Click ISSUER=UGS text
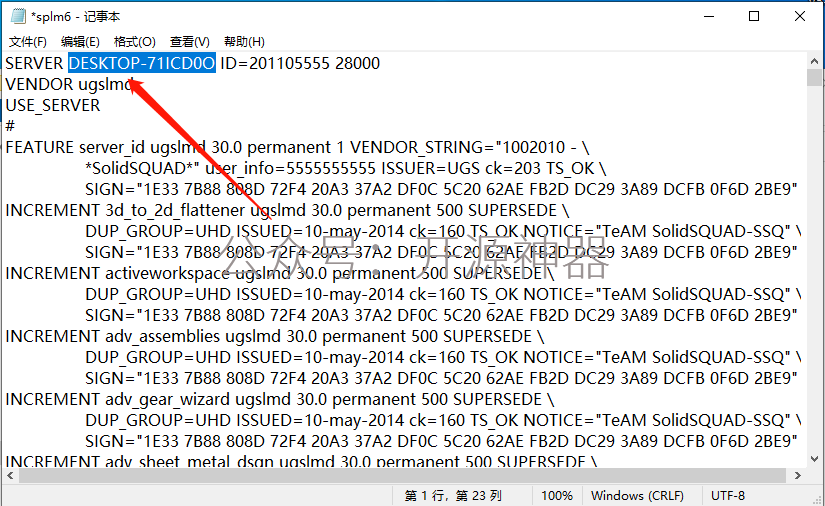825x506 pixels. click(x=430, y=168)
